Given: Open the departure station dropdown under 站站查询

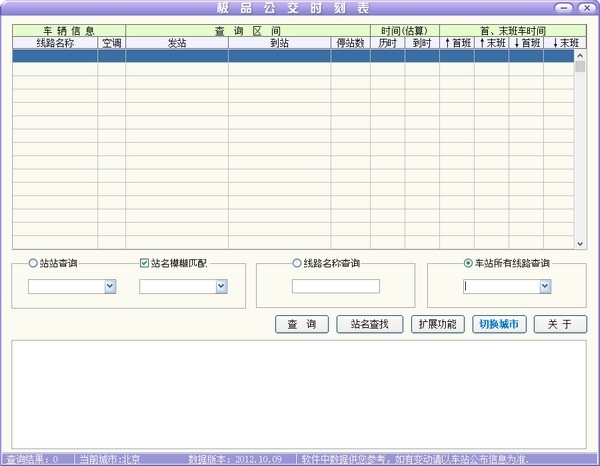Looking at the screenshot, I should point(110,287).
